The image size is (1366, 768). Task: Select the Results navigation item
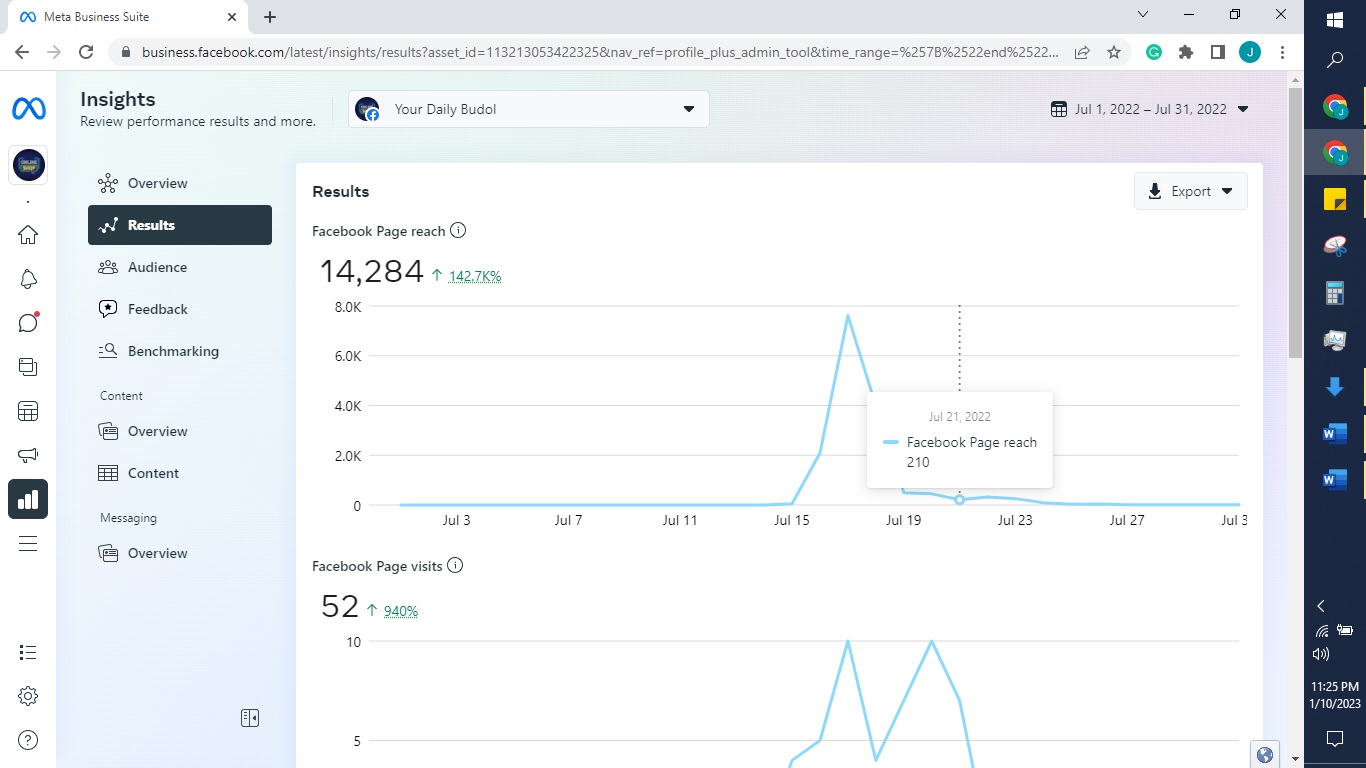tap(180, 225)
